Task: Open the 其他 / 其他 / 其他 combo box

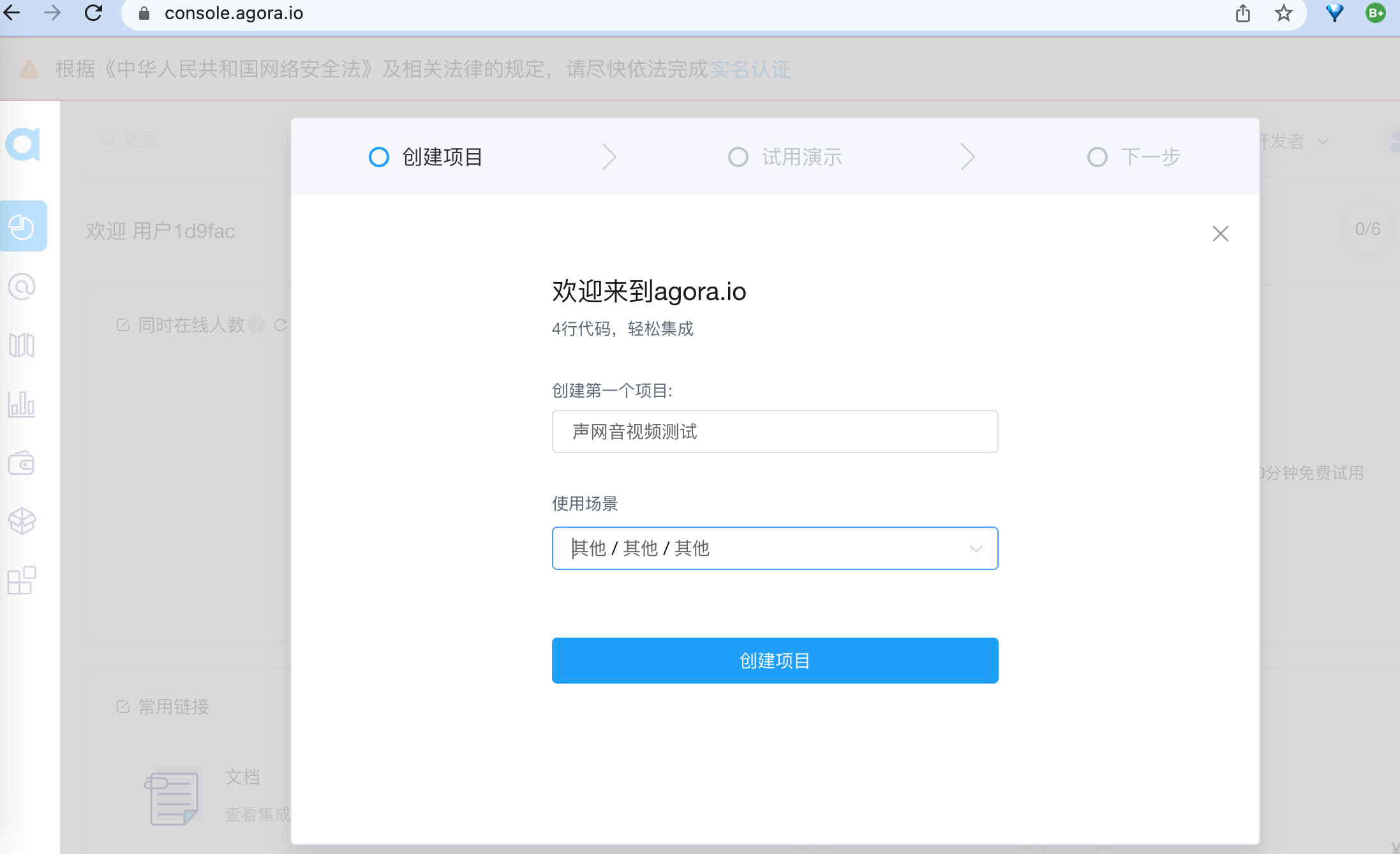Action: click(x=775, y=548)
